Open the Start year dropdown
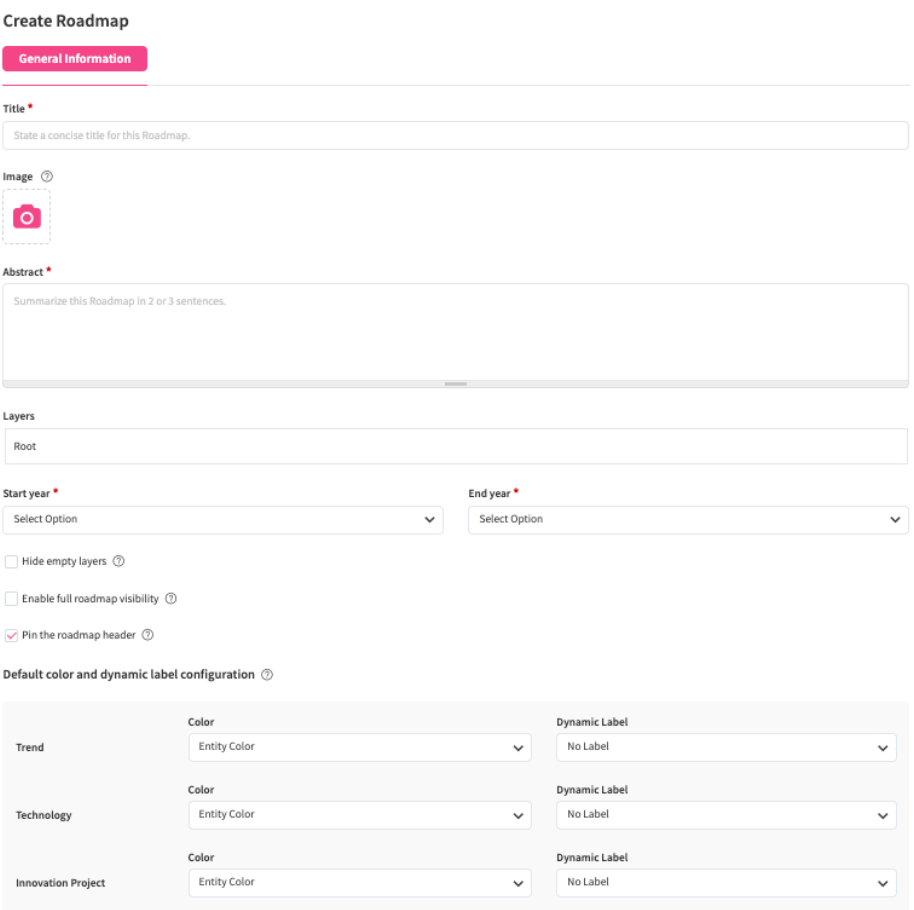Image resolution: width=914 pixels, height=910 pixels. [222, 520]
